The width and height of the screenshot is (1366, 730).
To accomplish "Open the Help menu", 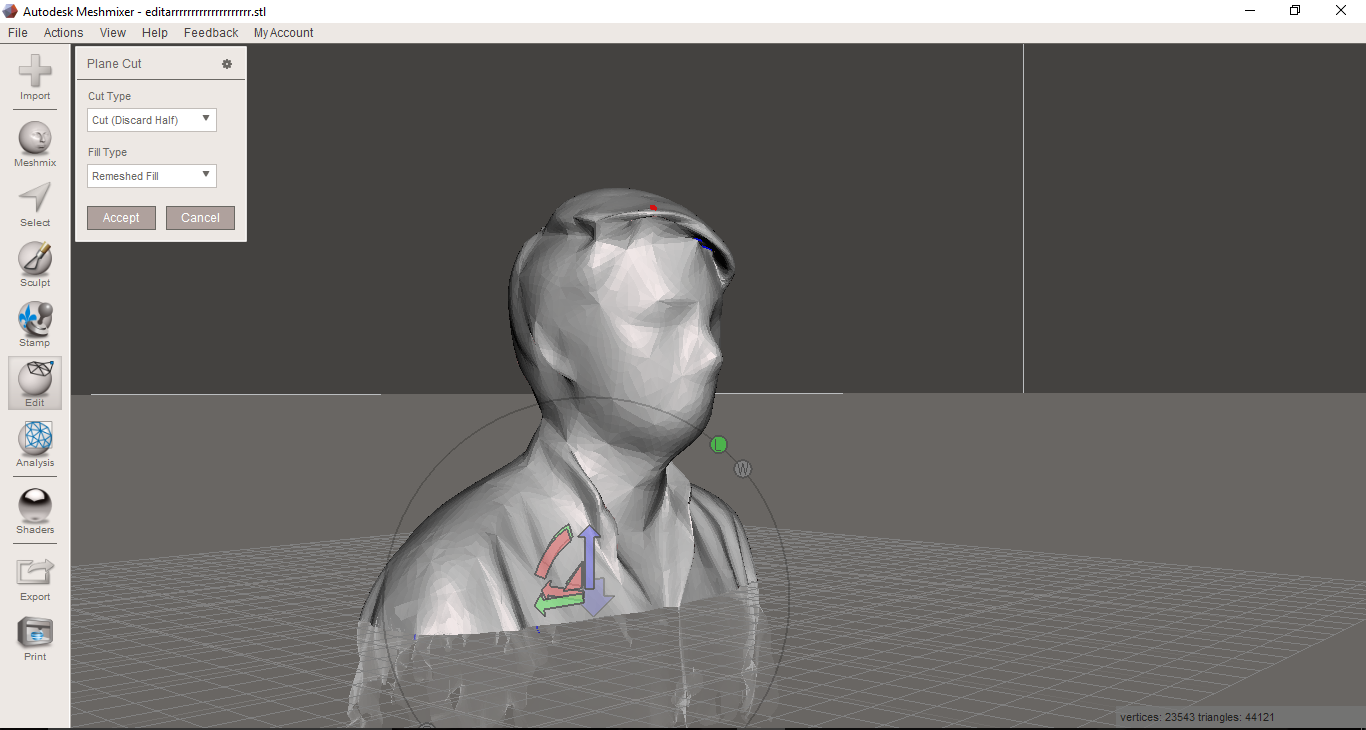I will [155, 33].
